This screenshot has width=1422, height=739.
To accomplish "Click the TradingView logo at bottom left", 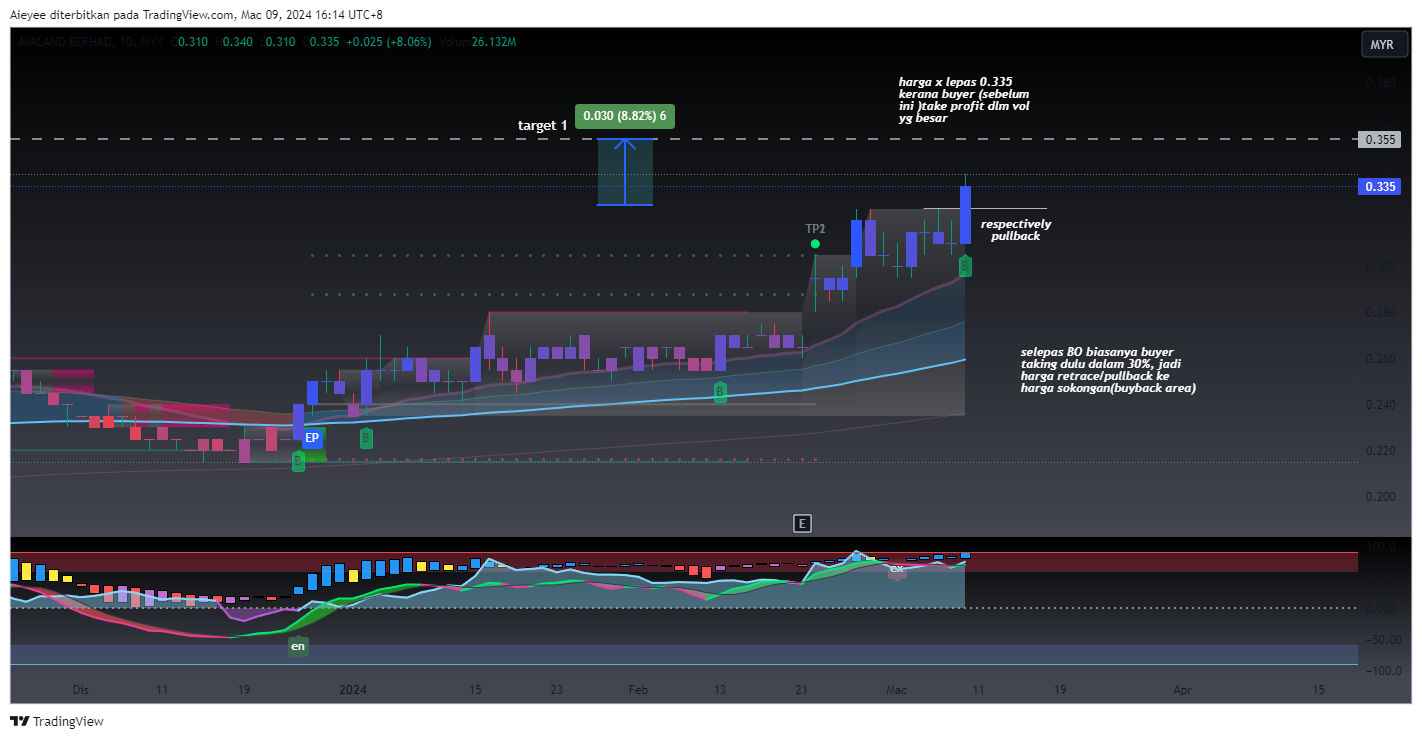I will point(57,721).
